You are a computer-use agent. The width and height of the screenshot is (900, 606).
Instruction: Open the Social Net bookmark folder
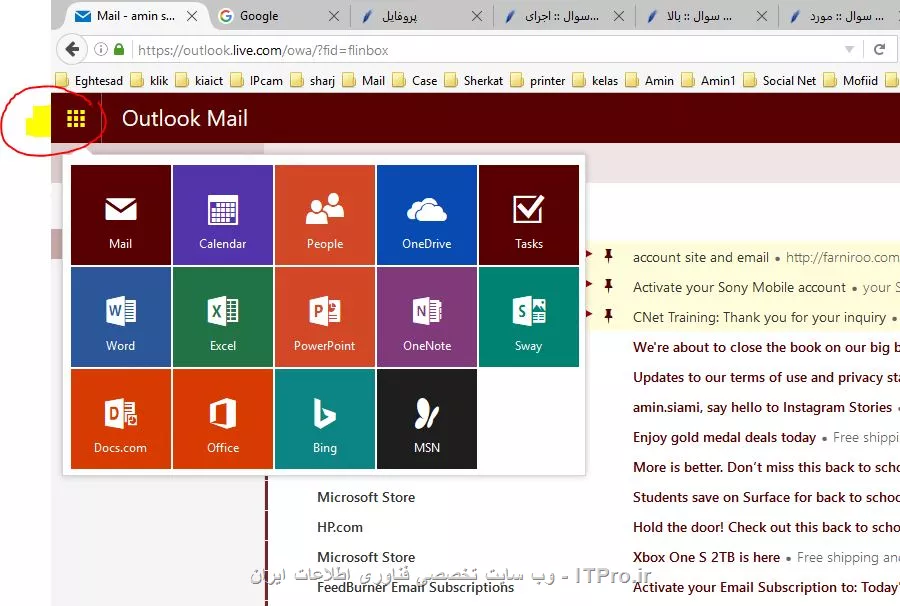[x=780, y=81]
